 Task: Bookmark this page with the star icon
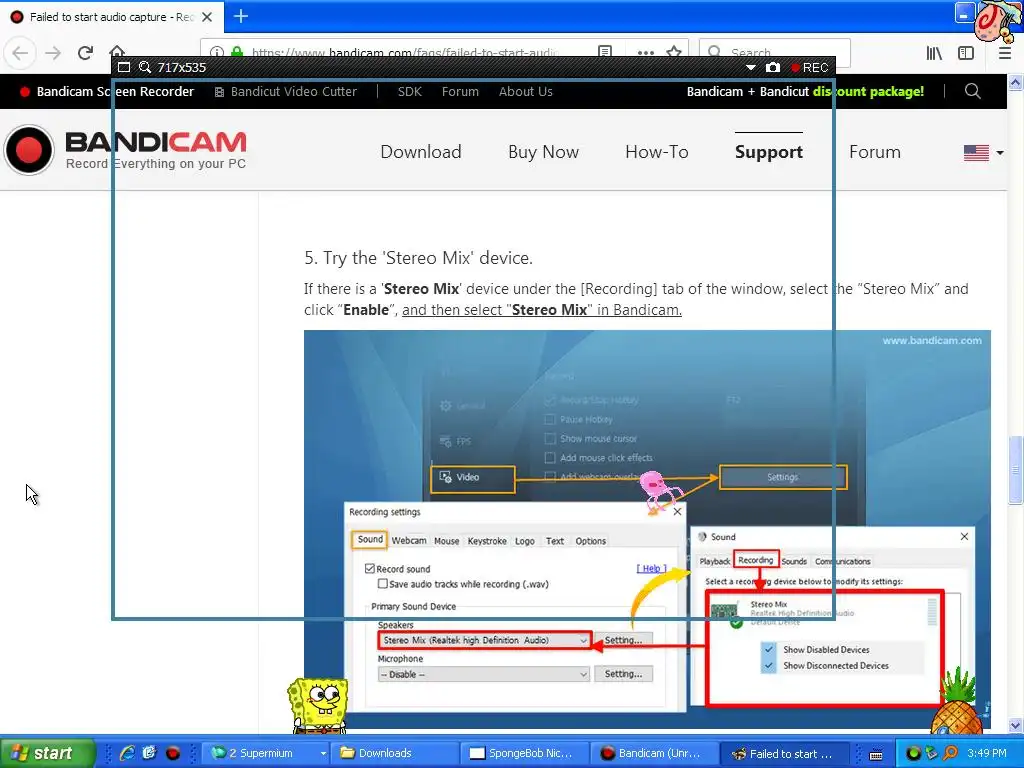(x=674, y=52)
